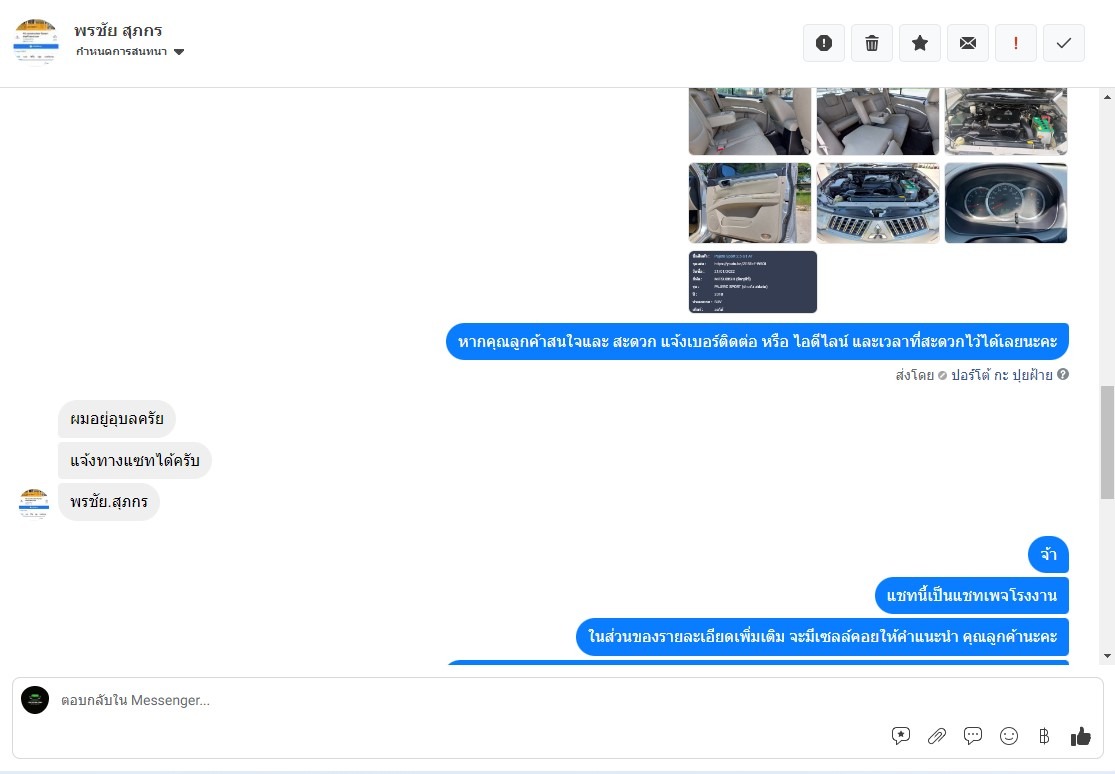The width and height of the screenshot is (1115, 774).
Task: Open help question mark beside sender name
Action: coord(1062,374)
